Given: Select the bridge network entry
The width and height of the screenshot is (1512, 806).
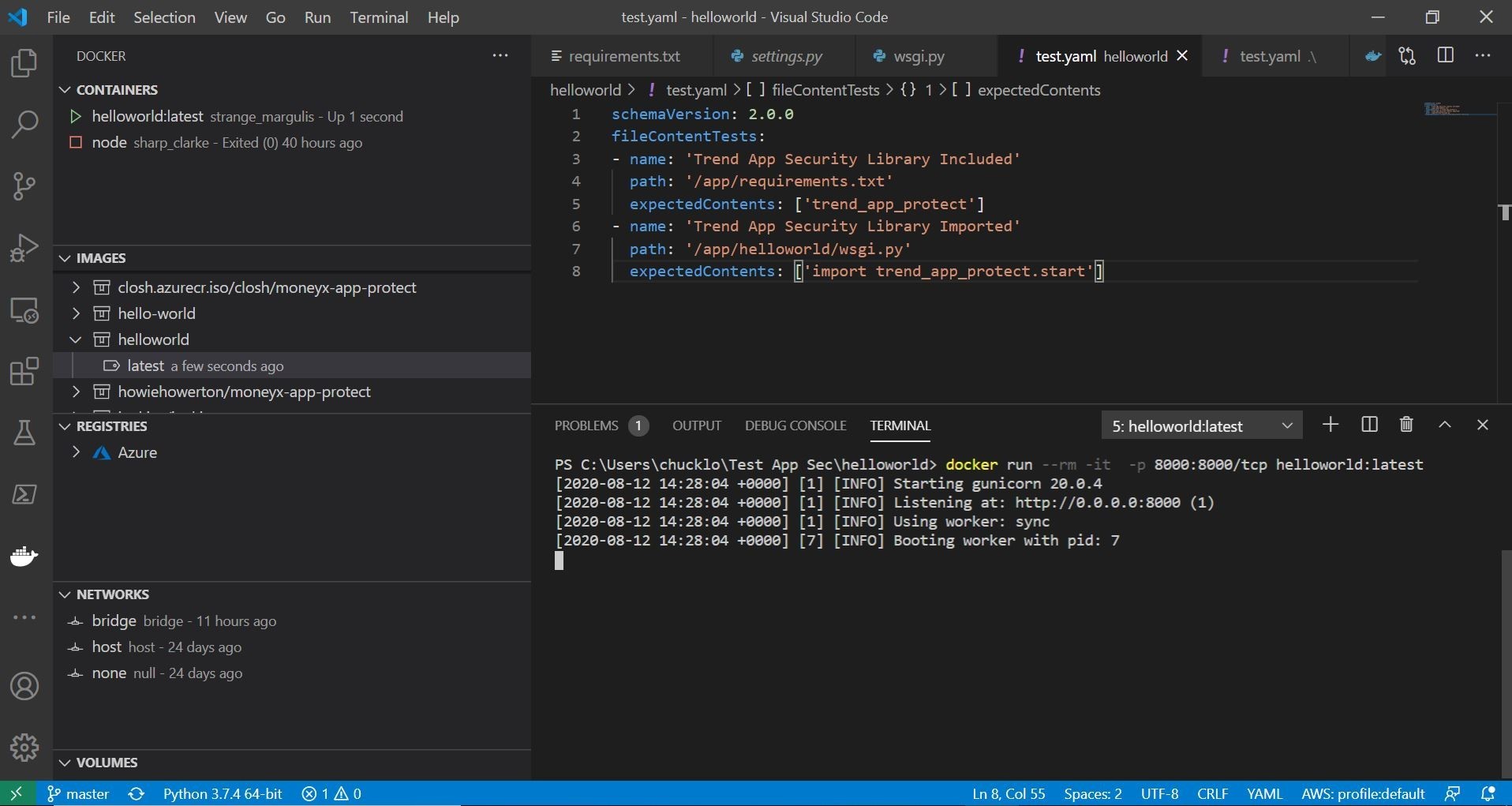Looking at the screenshot, I should (292, 621).
